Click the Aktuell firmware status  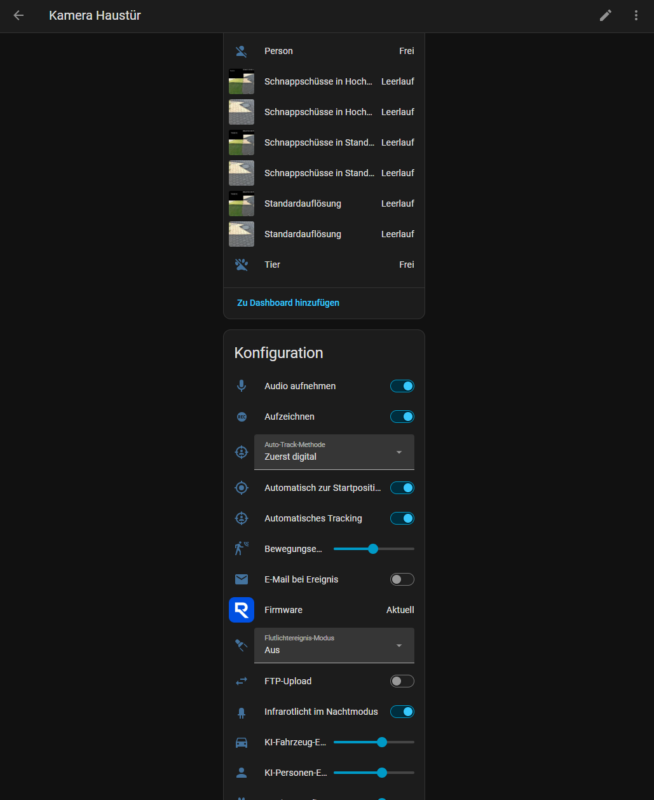click(x=400, y=610)
